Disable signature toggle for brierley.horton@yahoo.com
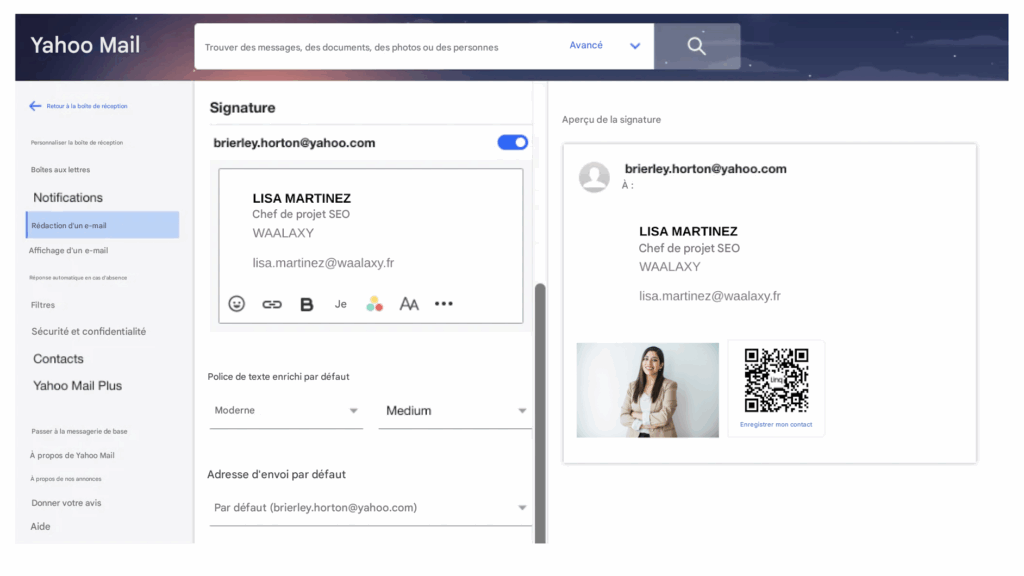 pos(512,143)
